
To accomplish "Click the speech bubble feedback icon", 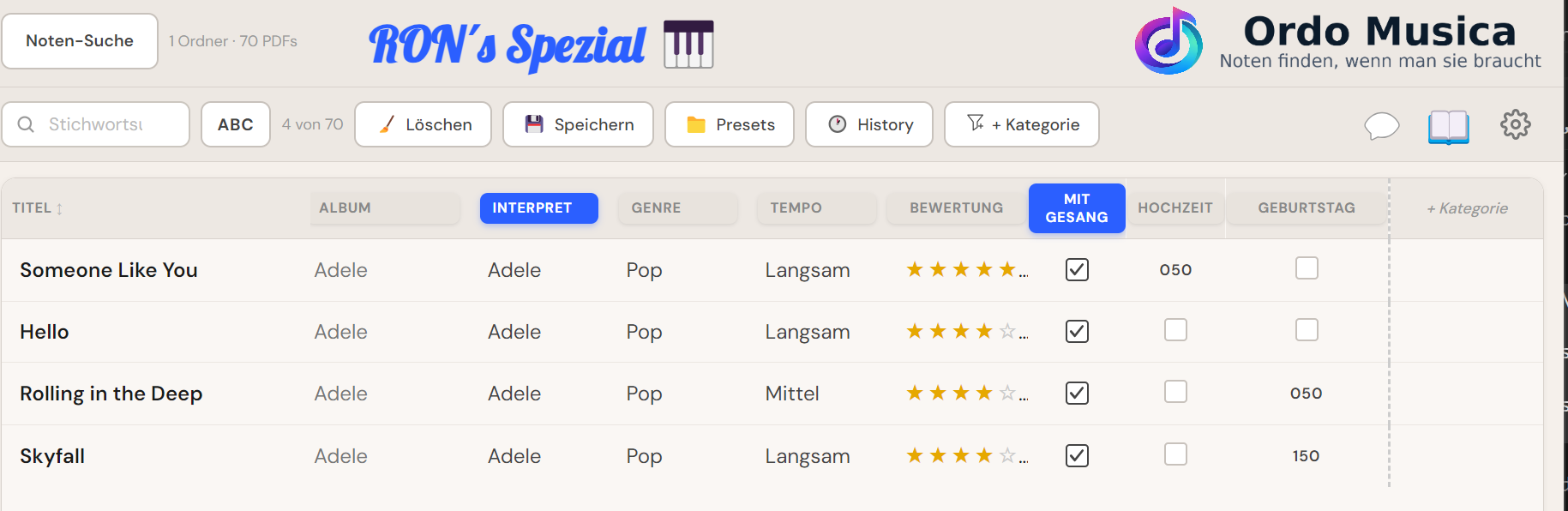I will tap(1381, 126).
